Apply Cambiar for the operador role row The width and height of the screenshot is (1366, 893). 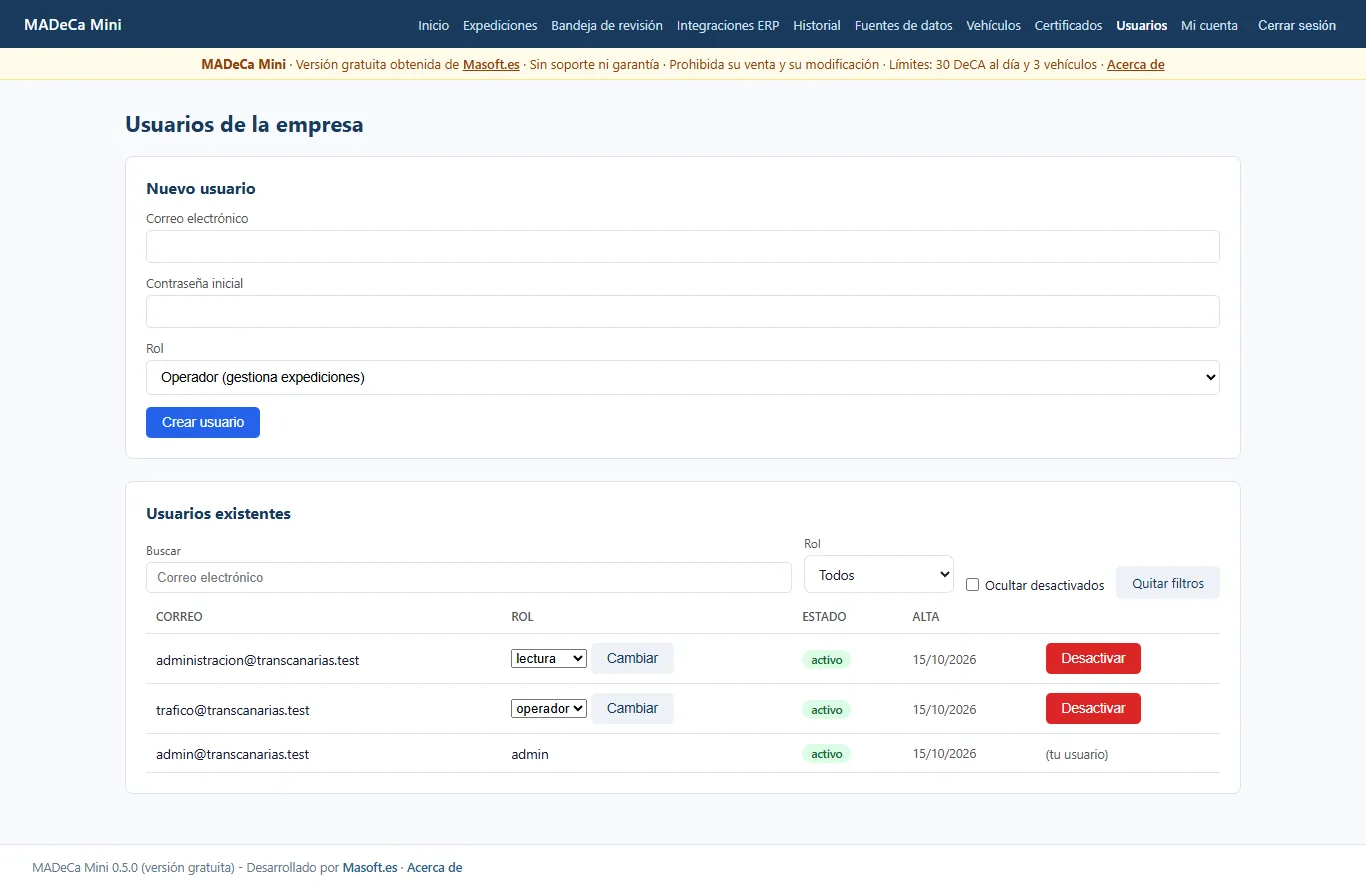(632, 708)
